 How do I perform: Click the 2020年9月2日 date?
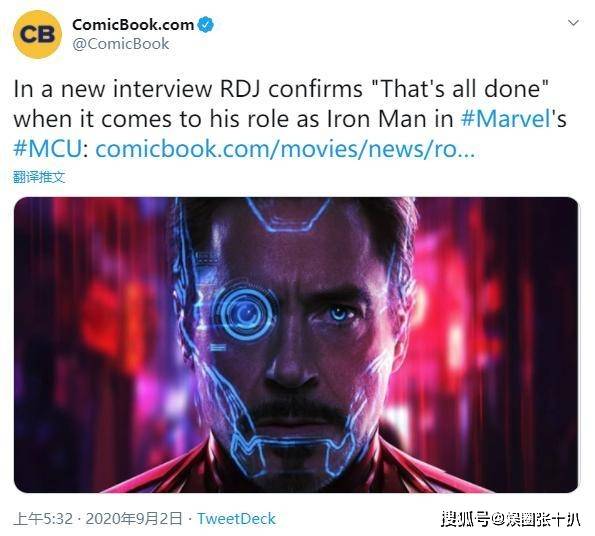134,519
